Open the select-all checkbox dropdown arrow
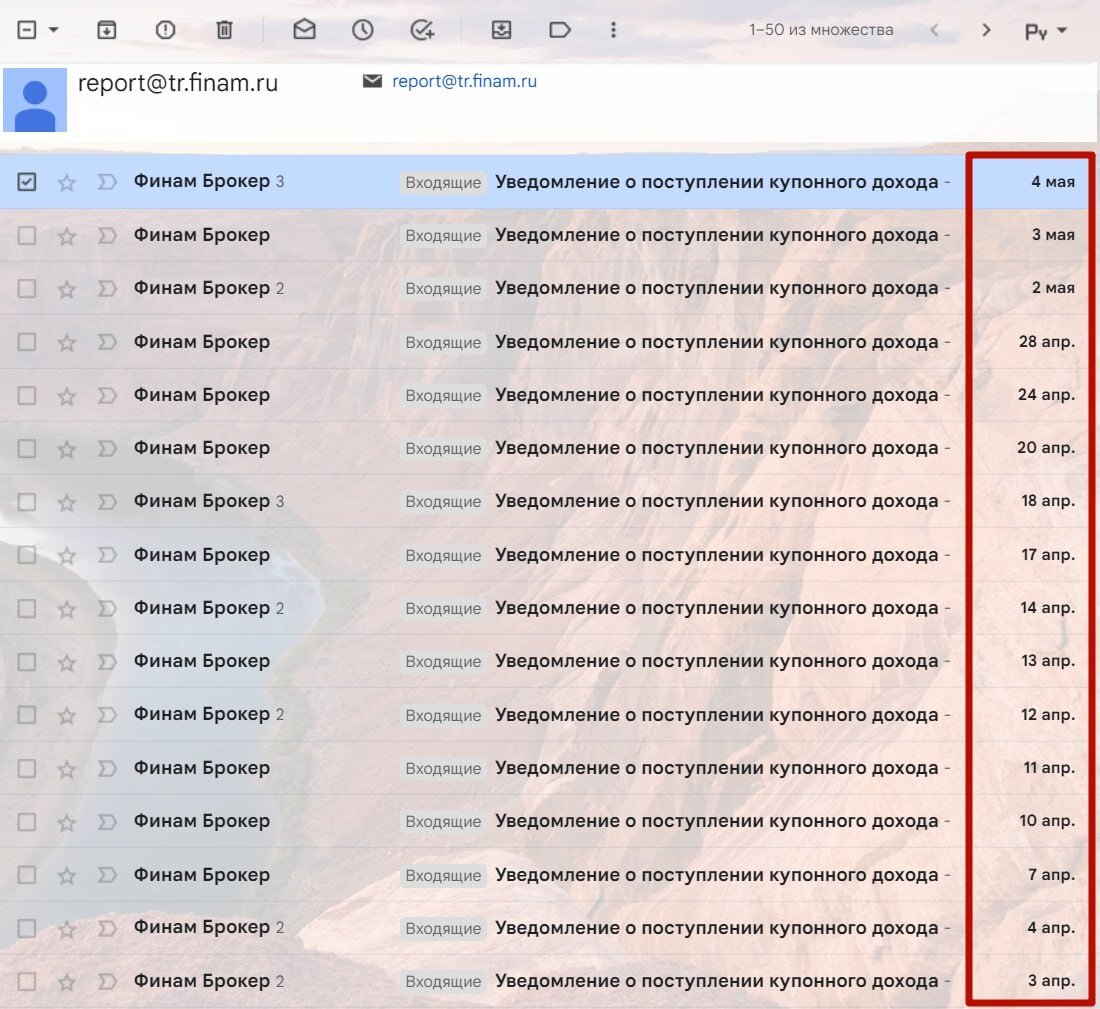Viewport: 1100px width, 1009px height. [x=54, y=30]
